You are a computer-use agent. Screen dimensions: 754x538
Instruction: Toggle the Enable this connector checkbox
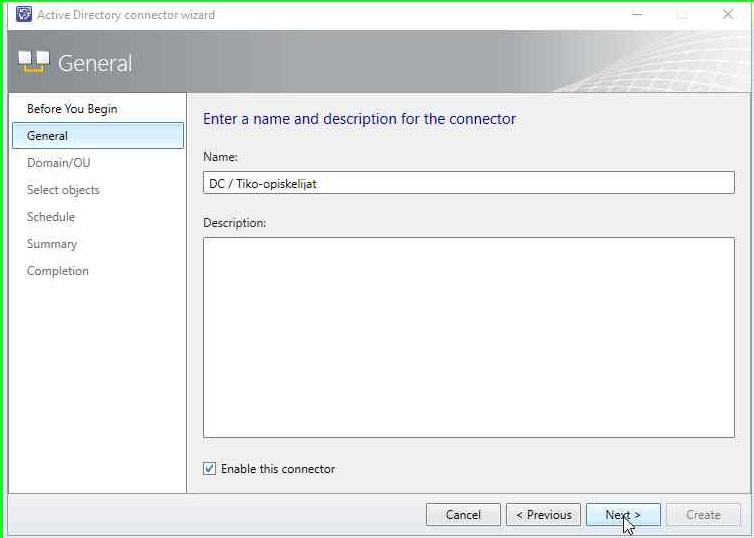pyautogui.click(x=210, y=468)
